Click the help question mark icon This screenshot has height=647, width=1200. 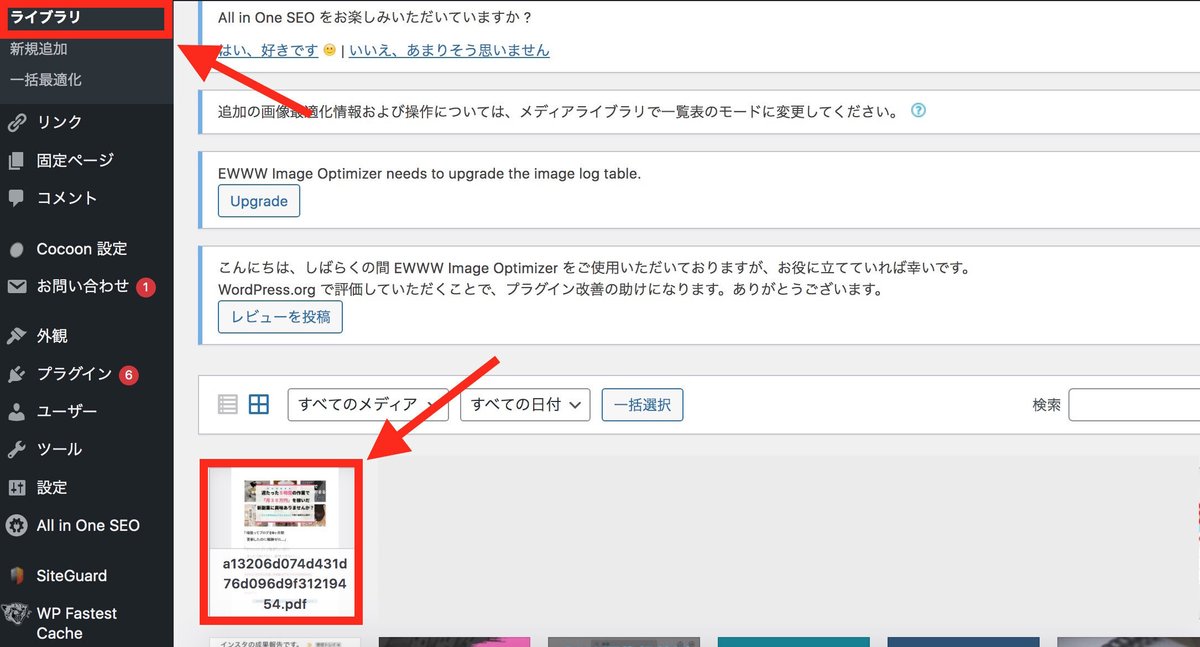pyautogui.click(x=918, y=111)
